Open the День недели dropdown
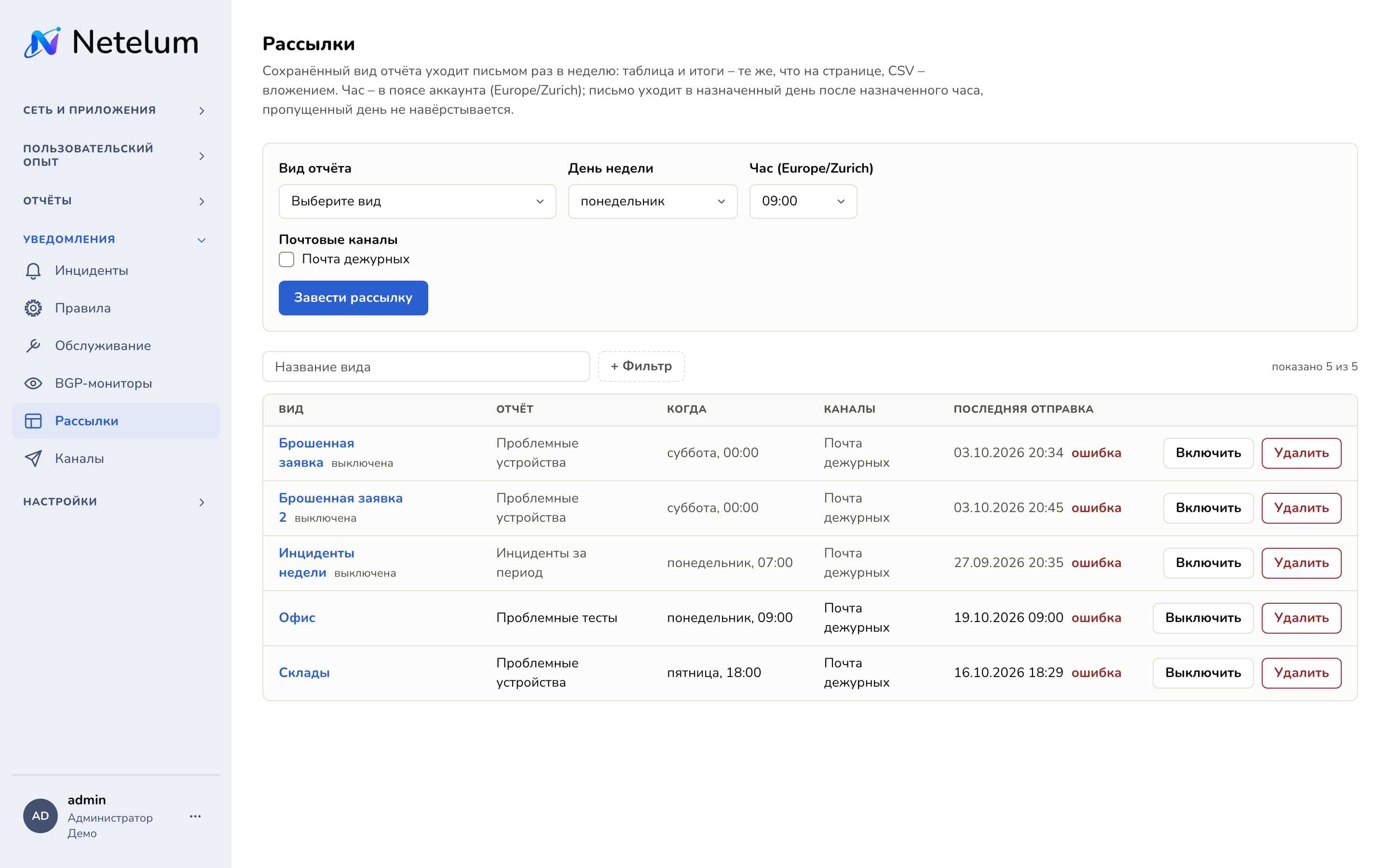 coord(653,202)
